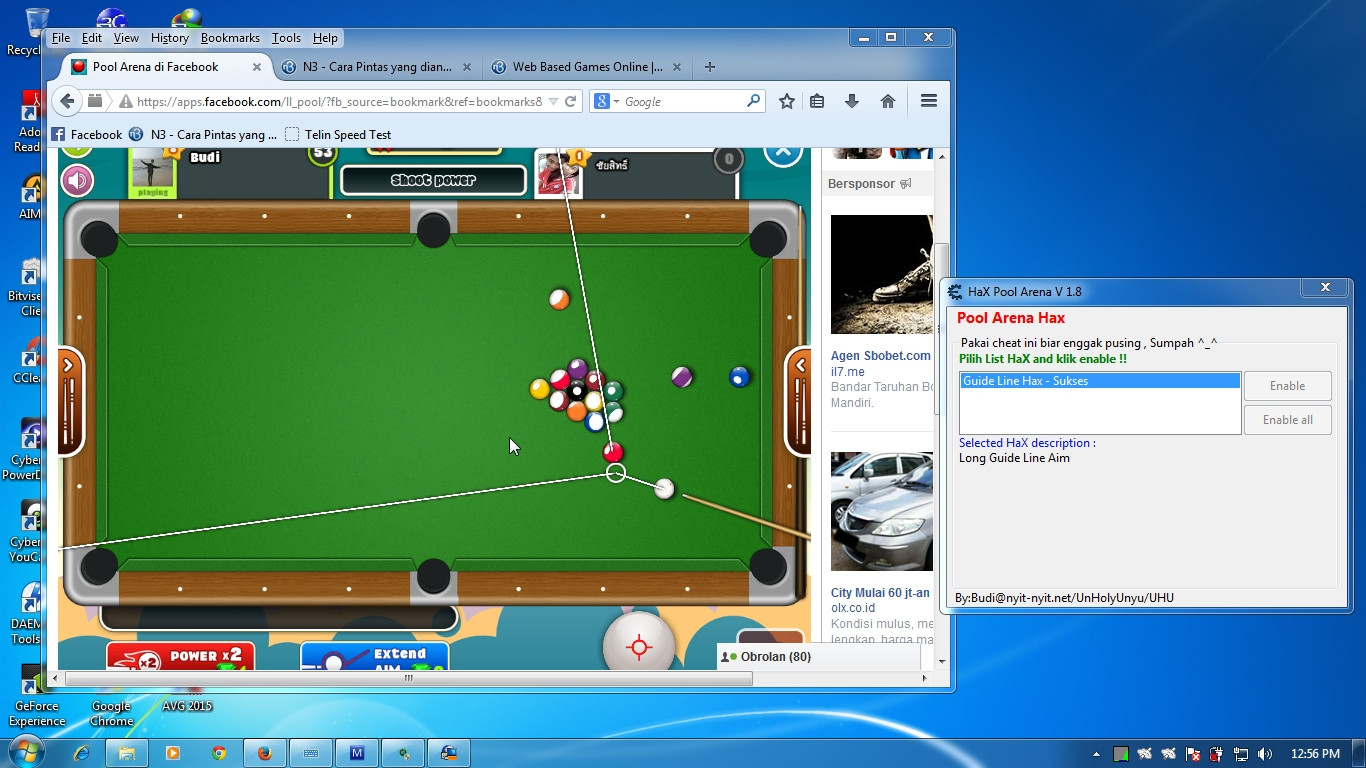1366x768 pixels.
Task: Select Guide Line Hax - Sukses list item
Action: click(1100, 381)
